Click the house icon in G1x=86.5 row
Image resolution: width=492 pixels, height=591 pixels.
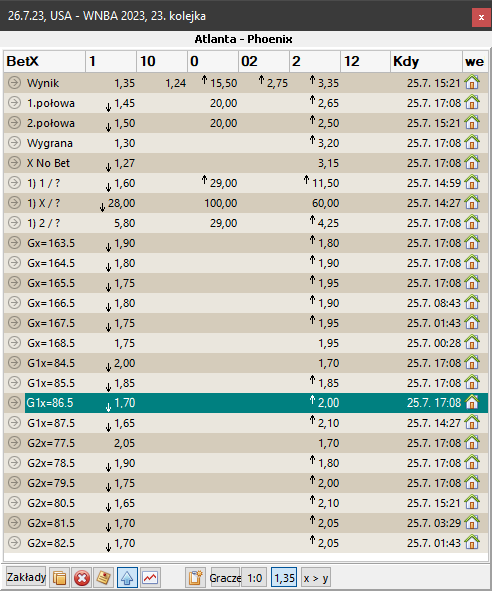tap(472, 402)
